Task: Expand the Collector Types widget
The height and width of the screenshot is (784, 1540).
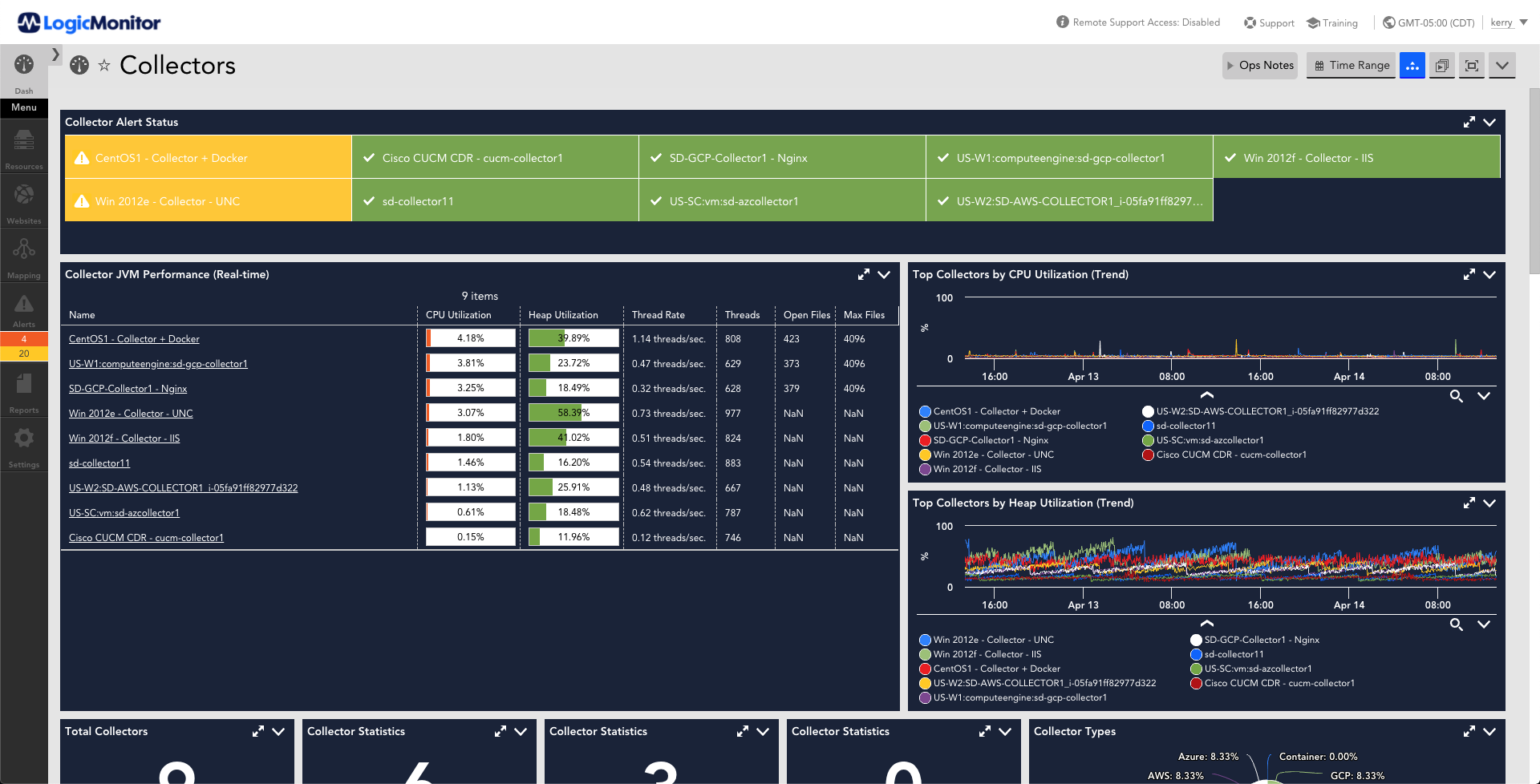Action: coord(1469,731)
